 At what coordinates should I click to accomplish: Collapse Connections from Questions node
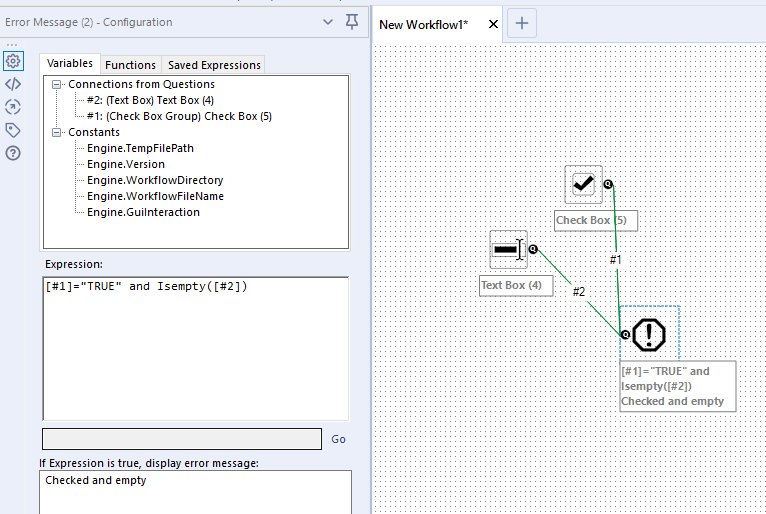pyautogui.click(x=57, y=85)
